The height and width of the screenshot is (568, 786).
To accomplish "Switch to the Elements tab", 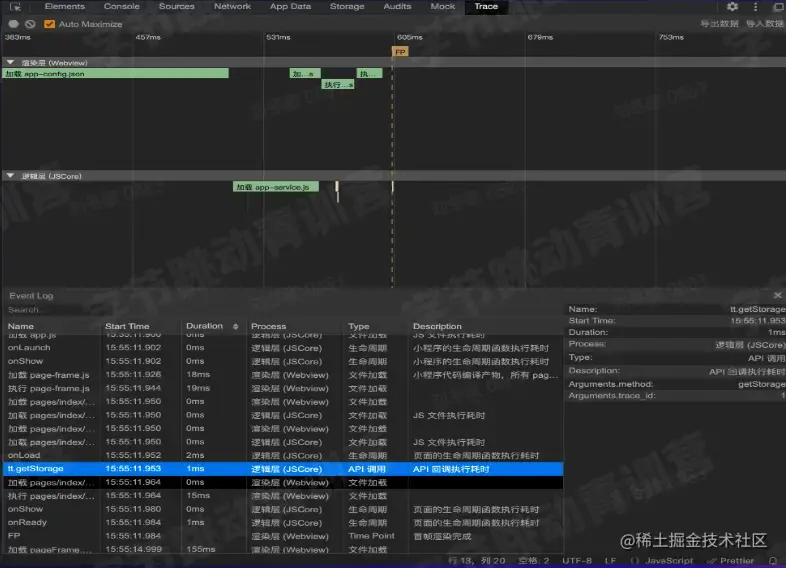I will pyautogui.click(x=65, y=7).
